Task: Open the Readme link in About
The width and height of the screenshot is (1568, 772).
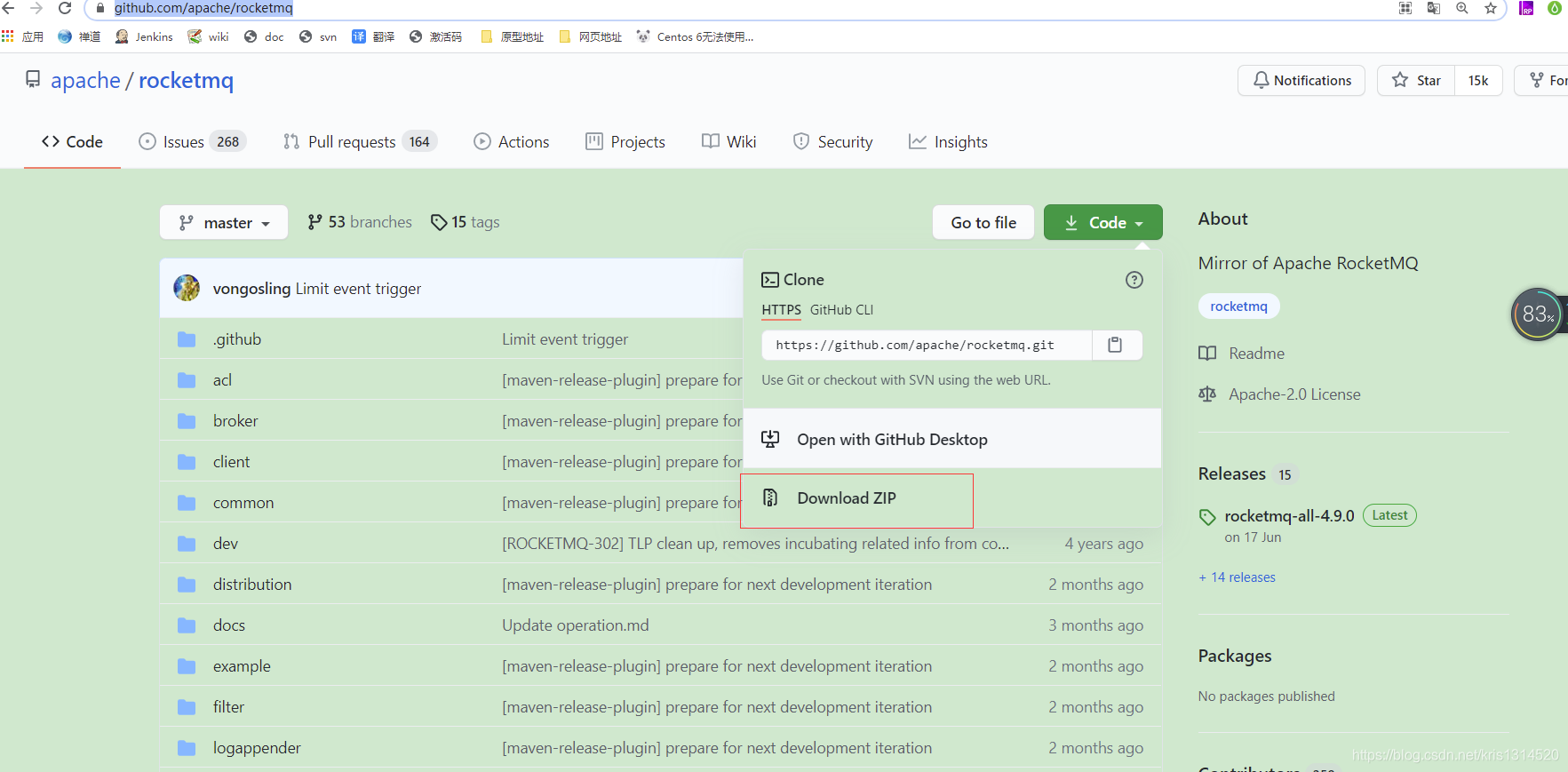Action: click(1256, 354)
